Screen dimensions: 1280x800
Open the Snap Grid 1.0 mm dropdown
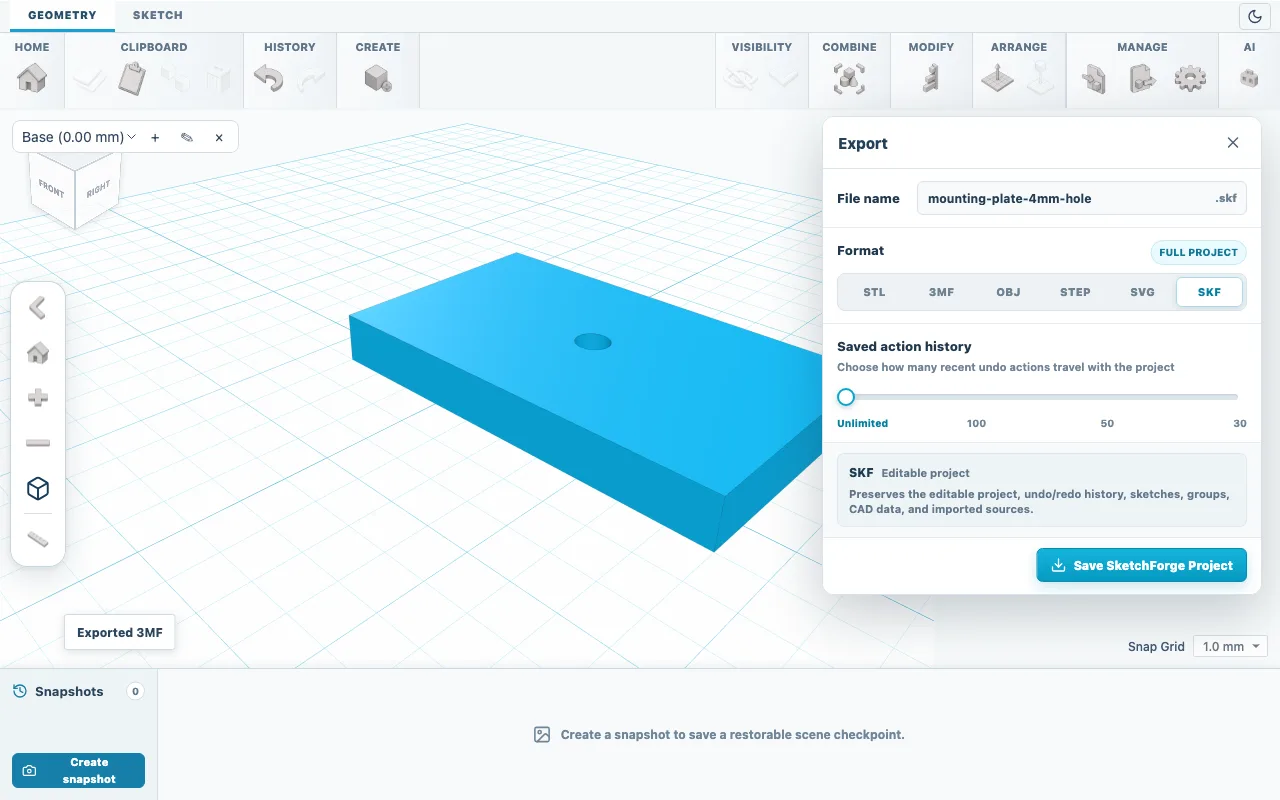click(x=1231, y=647)
